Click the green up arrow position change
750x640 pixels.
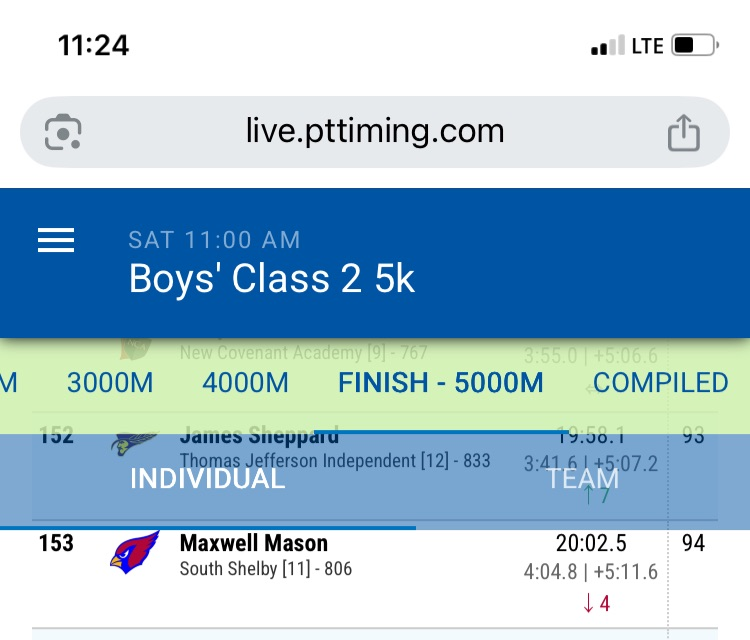pos(596,495)
